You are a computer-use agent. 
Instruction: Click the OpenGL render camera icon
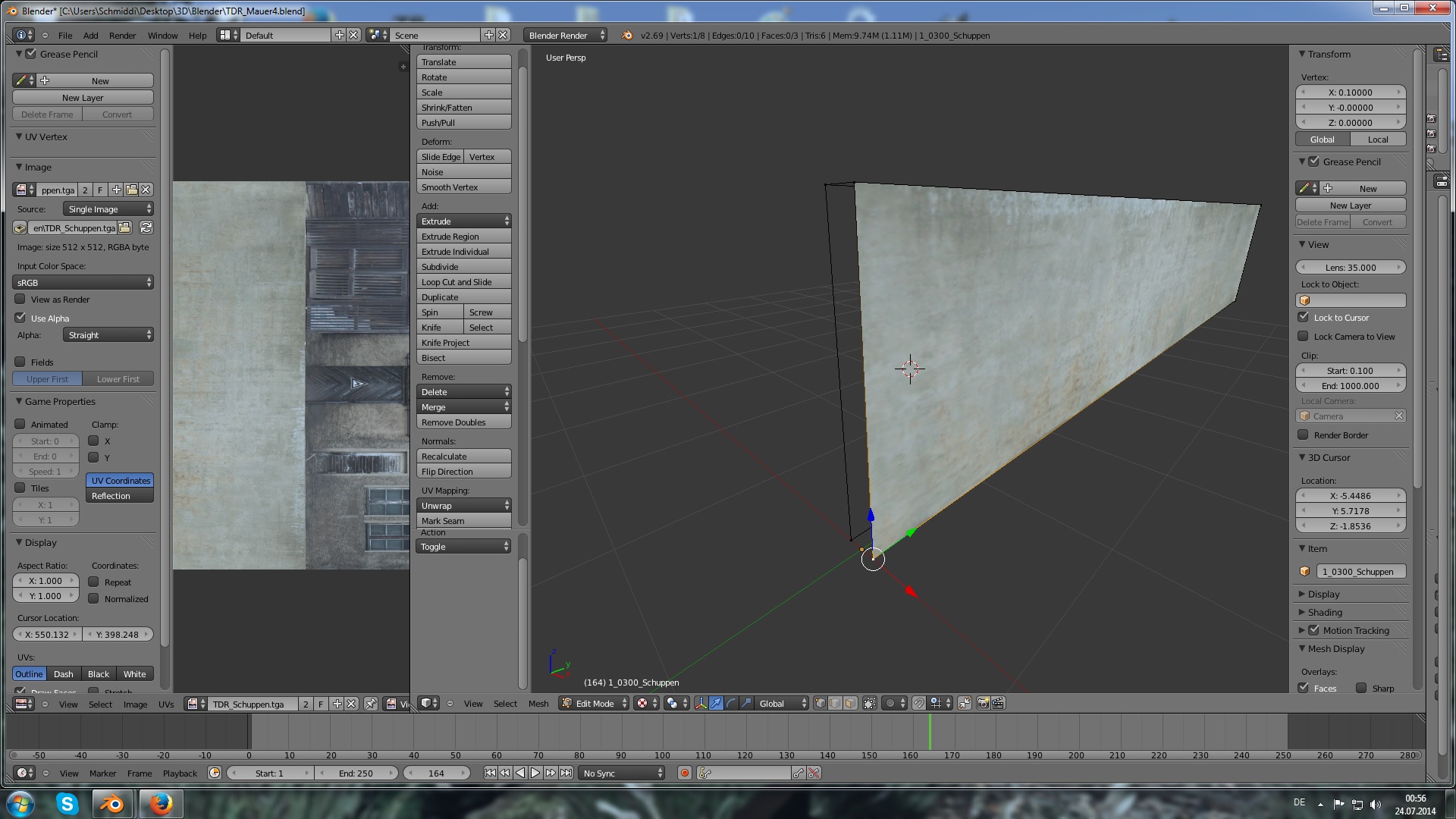[983, 703]
